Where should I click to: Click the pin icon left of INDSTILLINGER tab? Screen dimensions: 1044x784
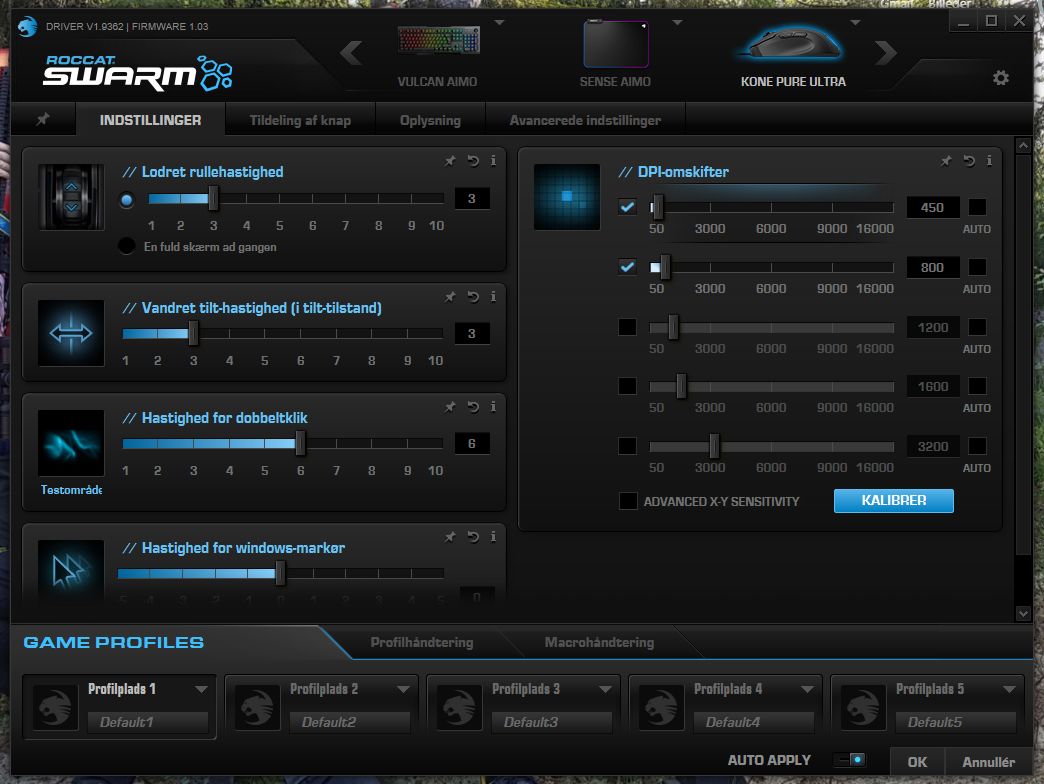coord(43,119)
